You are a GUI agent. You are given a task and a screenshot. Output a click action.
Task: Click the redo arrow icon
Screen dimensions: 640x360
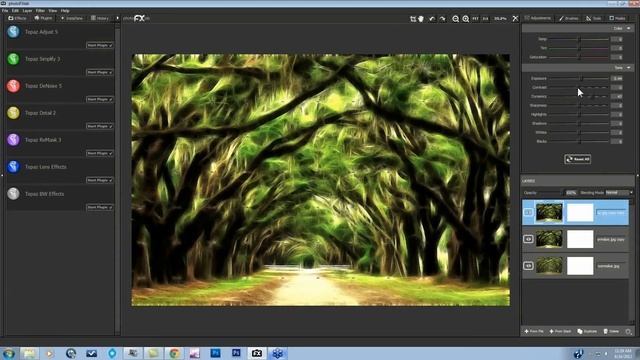click(x=442, y=19)
